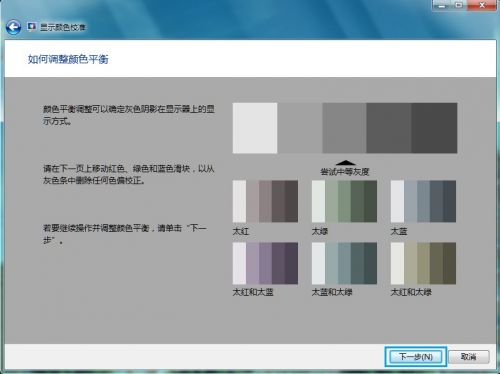The height and width of the screenshot is (374, 500).
Task: Click the window's maximize button
Action: point(460,5)
